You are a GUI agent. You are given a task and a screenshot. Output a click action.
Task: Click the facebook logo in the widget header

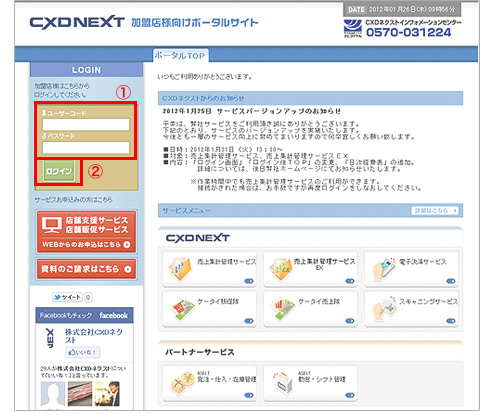coord(113,315)
